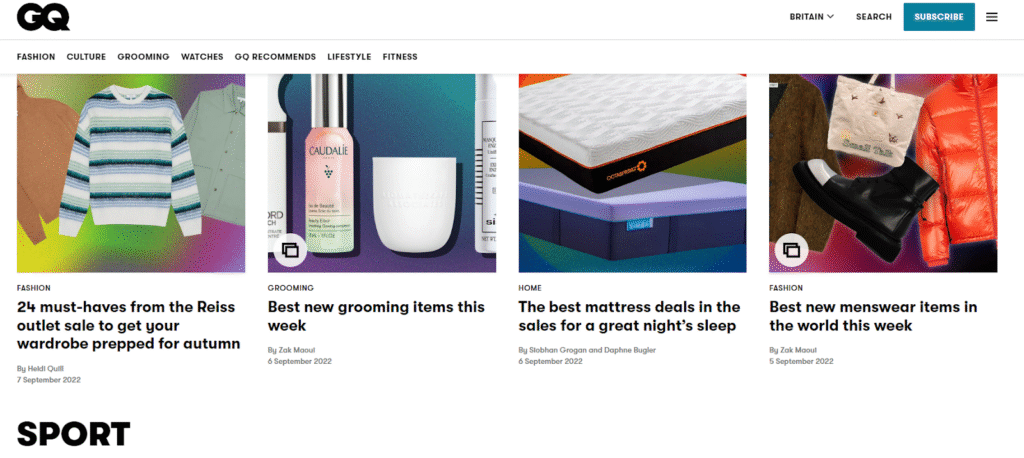Click the striped sweater article thumbnail
Screen dimensions: 1024x458
click(131, 173)
